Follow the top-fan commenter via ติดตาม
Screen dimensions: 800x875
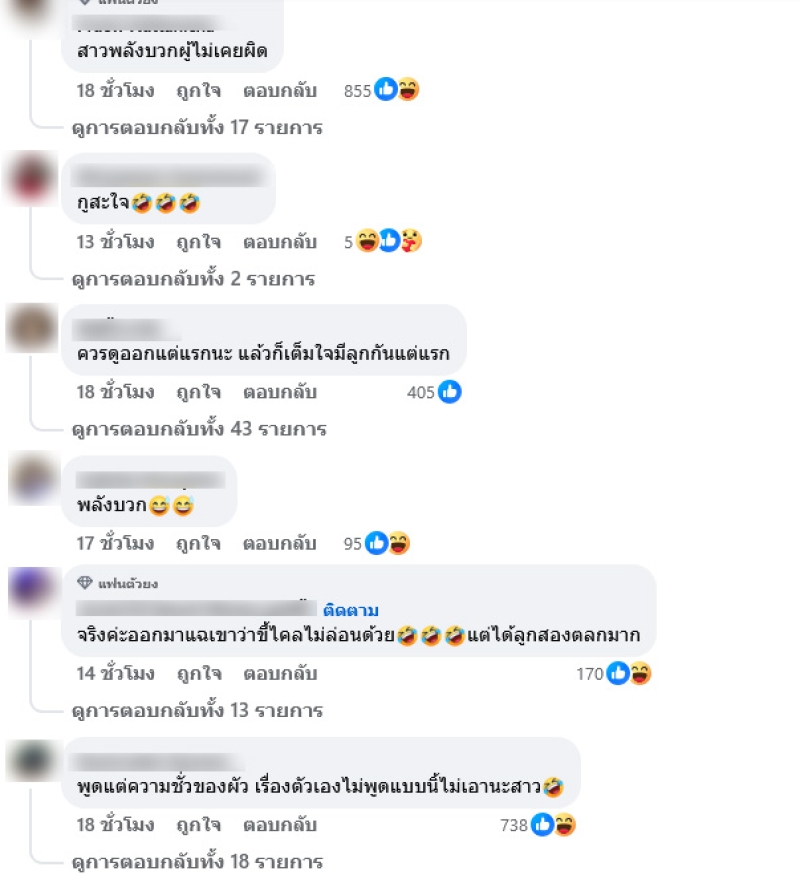(350, 610)
